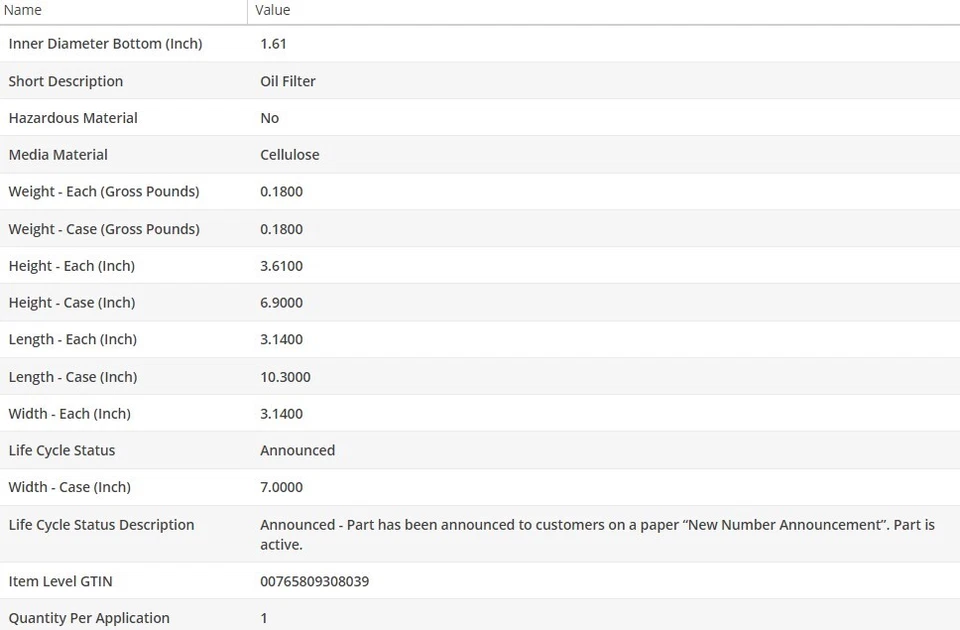Select the Short Description label
Screen dimensions: 960x630
pos(66,81)
